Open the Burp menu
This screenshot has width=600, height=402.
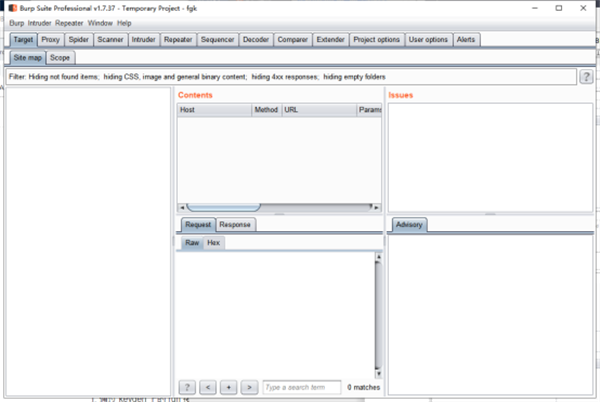[16, 23]
